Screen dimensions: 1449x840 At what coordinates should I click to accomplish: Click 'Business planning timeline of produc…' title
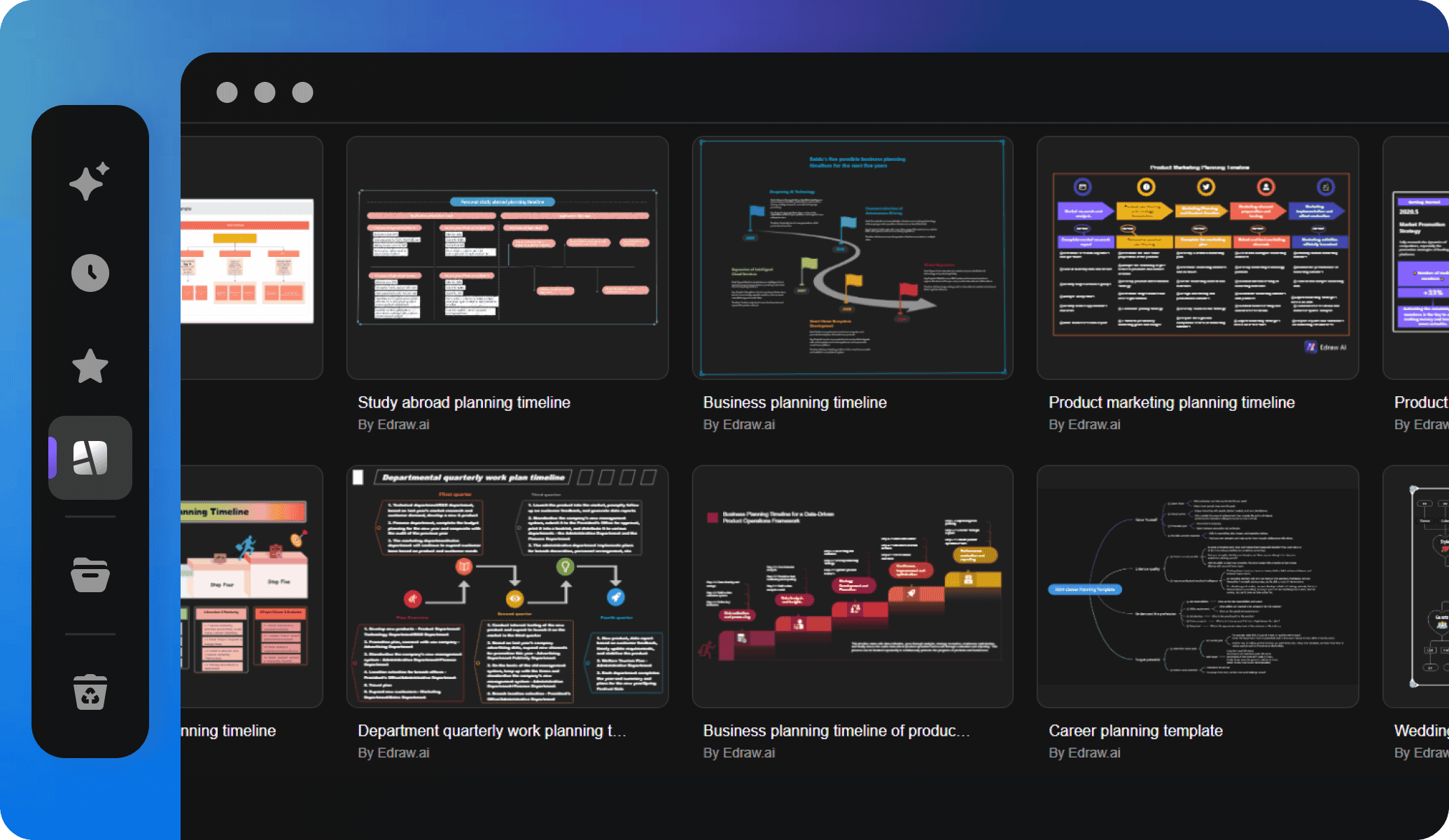[x=836, y=731]
